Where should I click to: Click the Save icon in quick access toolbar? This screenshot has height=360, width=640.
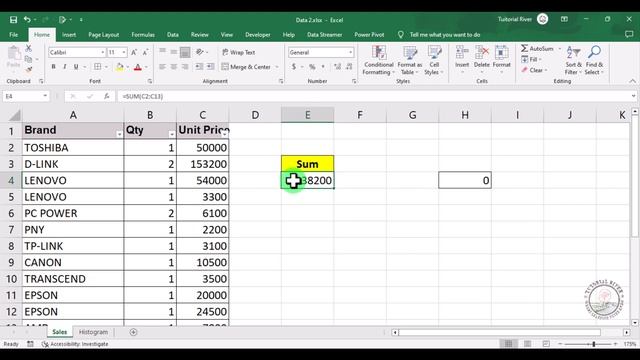13,20
